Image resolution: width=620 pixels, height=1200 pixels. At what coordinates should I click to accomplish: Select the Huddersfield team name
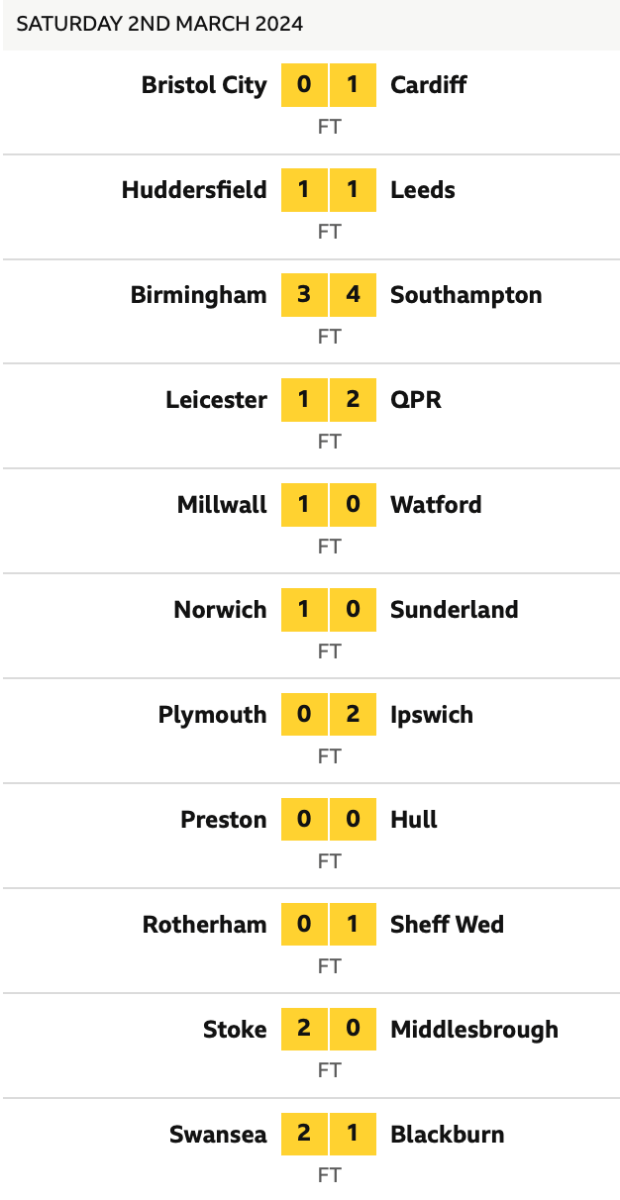[194, 190]
